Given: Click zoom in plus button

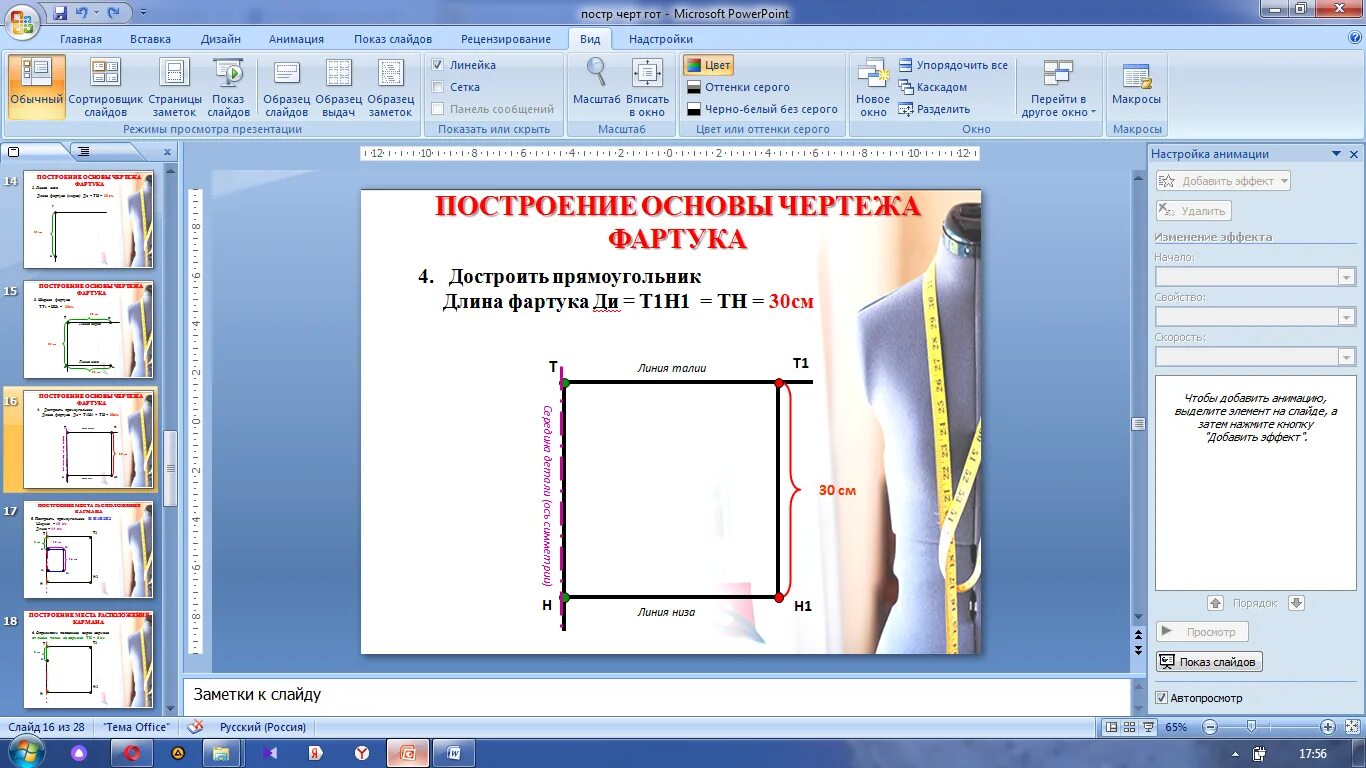Looking at the screenshot, I should [1327, 727].
